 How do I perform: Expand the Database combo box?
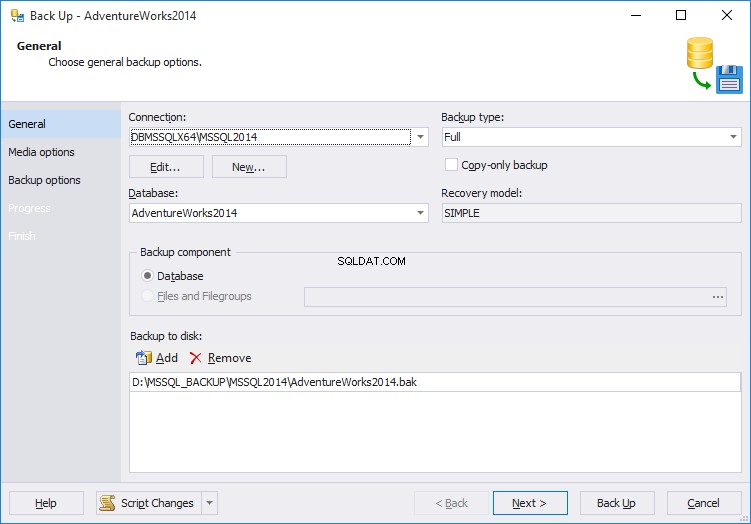[420, 213]
